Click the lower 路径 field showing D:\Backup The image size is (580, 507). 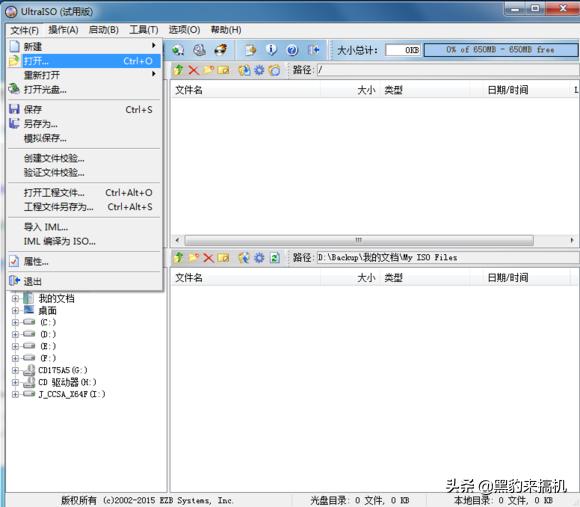[x=447, y=257]
